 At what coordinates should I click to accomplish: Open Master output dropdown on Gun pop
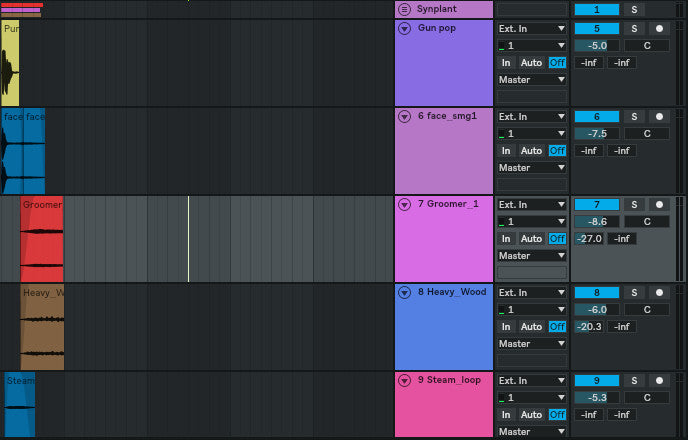pyautogui.click(x=532, y=80)
